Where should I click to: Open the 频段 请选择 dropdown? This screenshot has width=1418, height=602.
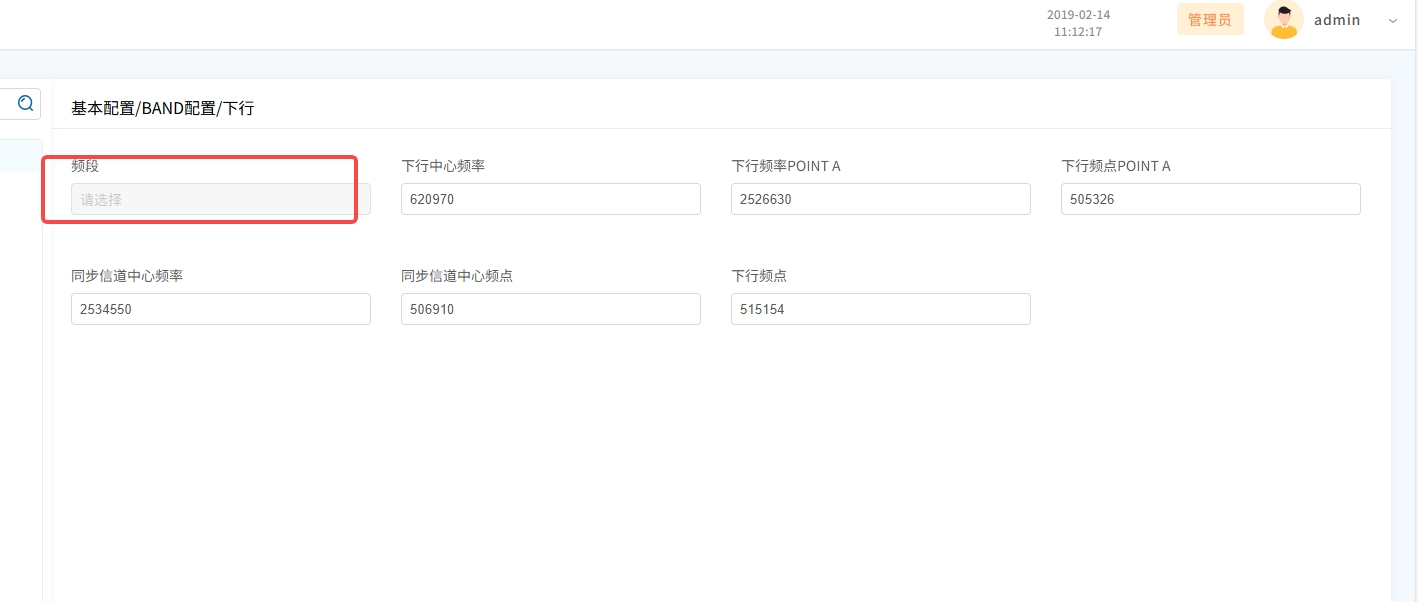pyautogui.click(x=220, y=199)
